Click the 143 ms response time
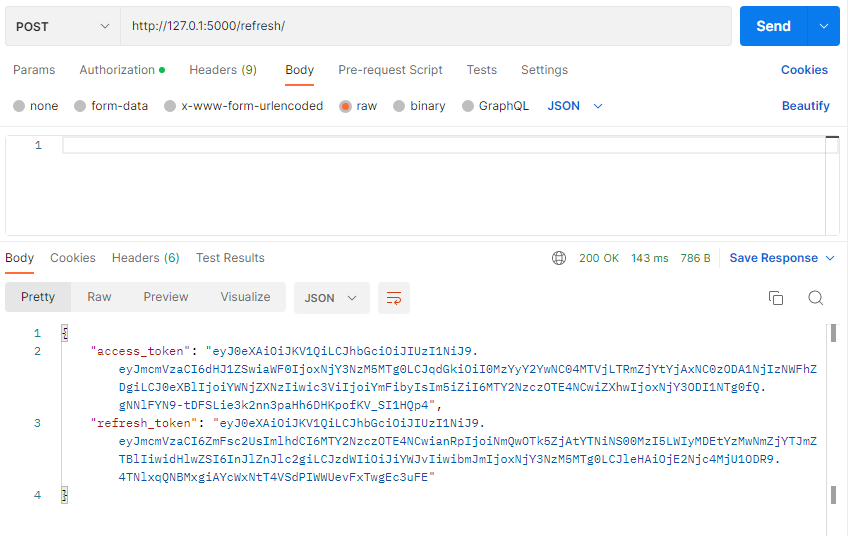The height and width of the screenshot is (536, 860). 649,258
